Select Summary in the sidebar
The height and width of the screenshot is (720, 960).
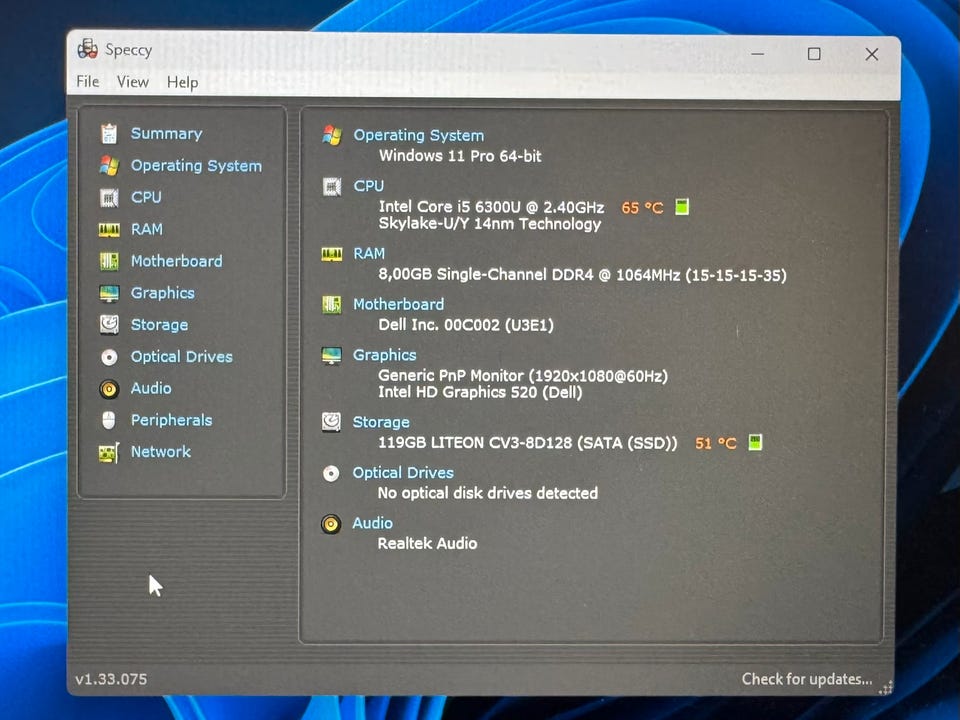(x=167, y=133)
